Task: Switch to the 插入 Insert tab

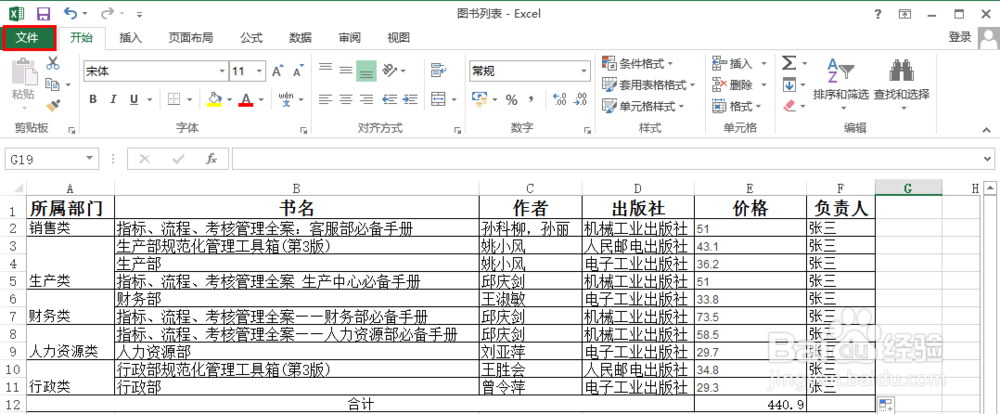Action: pos(131,38)
